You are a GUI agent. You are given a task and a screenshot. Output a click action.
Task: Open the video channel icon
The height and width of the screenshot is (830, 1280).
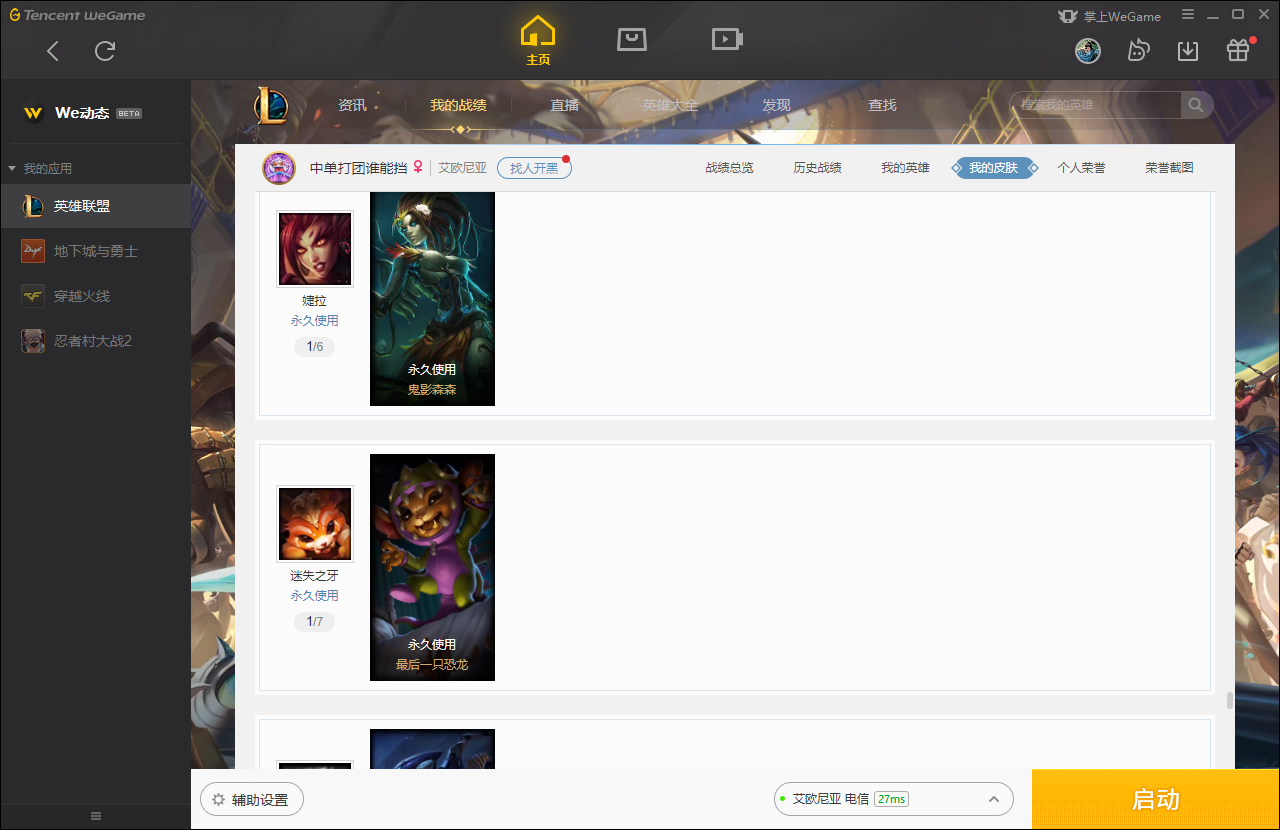(x=727, y=39)
